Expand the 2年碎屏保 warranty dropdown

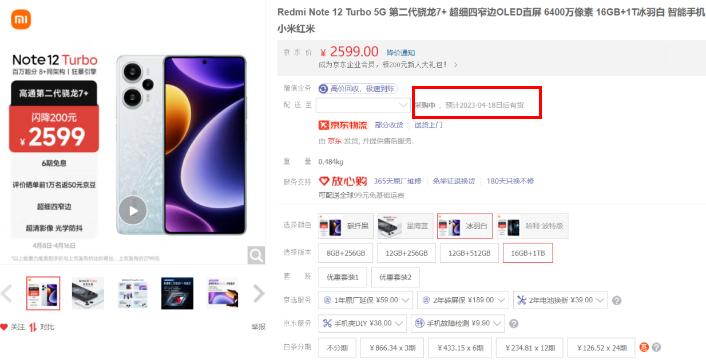463,300
